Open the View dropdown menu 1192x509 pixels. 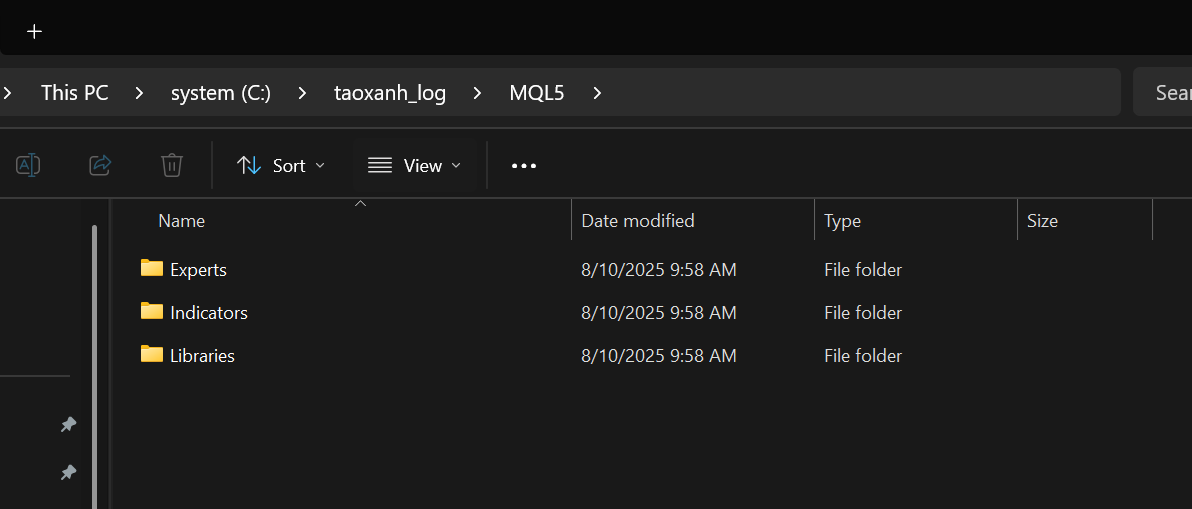click(x=415, y=165)
